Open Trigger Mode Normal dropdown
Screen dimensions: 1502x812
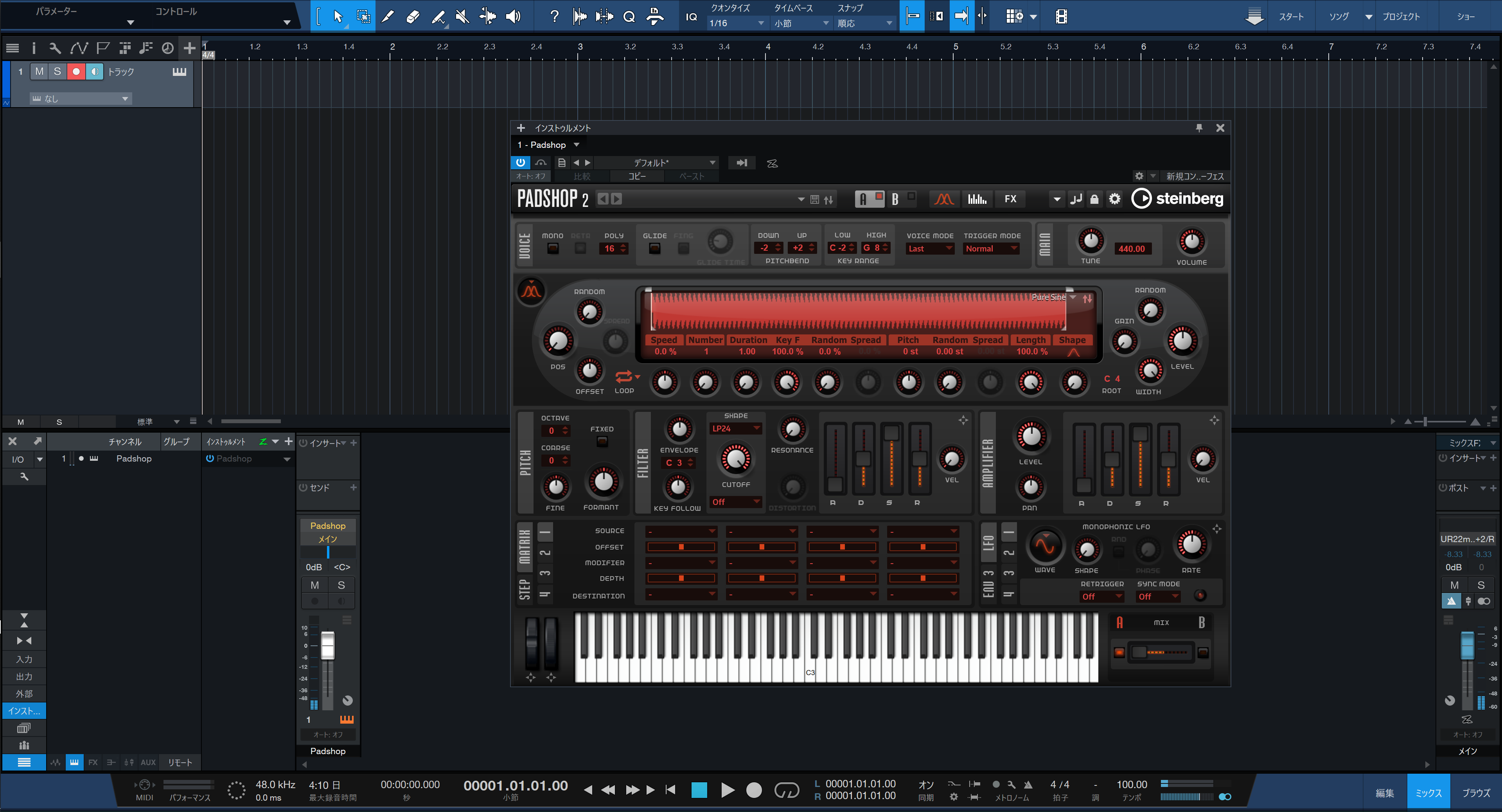(991, 249)
